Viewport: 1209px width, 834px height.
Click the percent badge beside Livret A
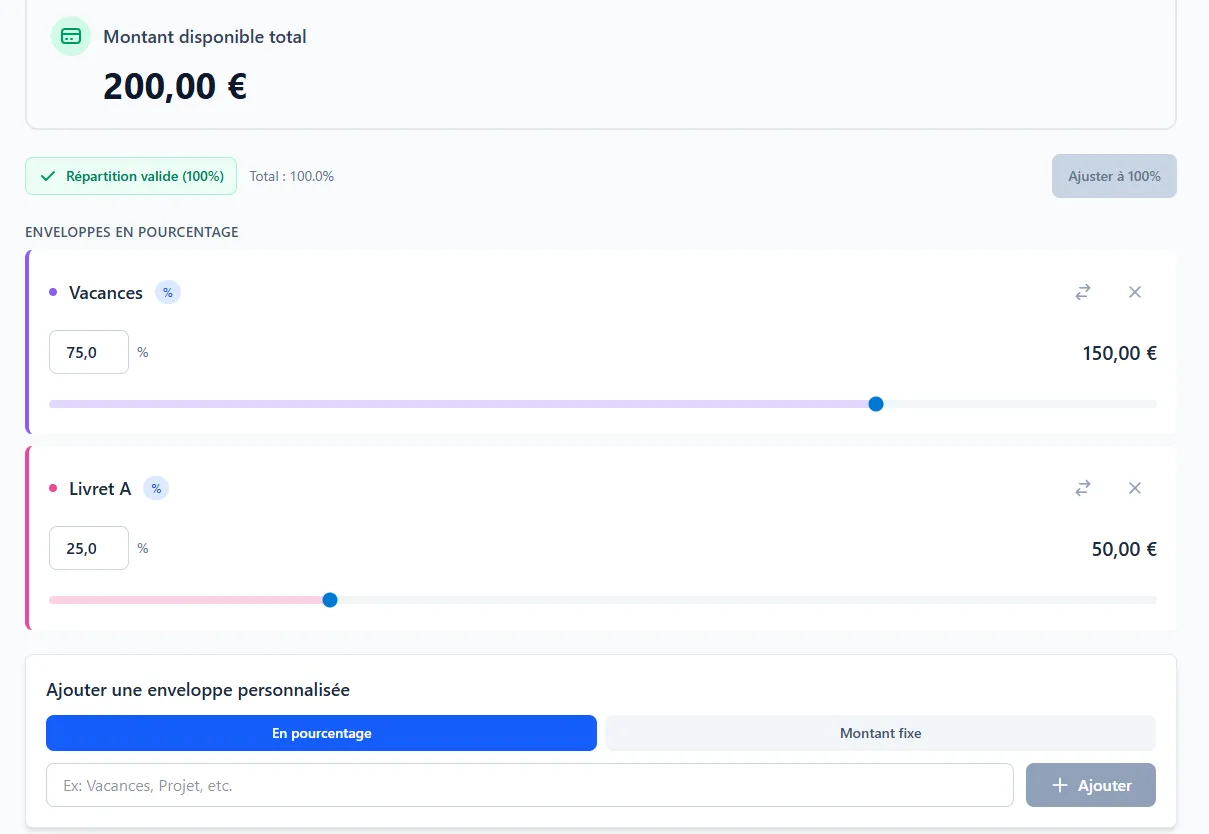156,489
